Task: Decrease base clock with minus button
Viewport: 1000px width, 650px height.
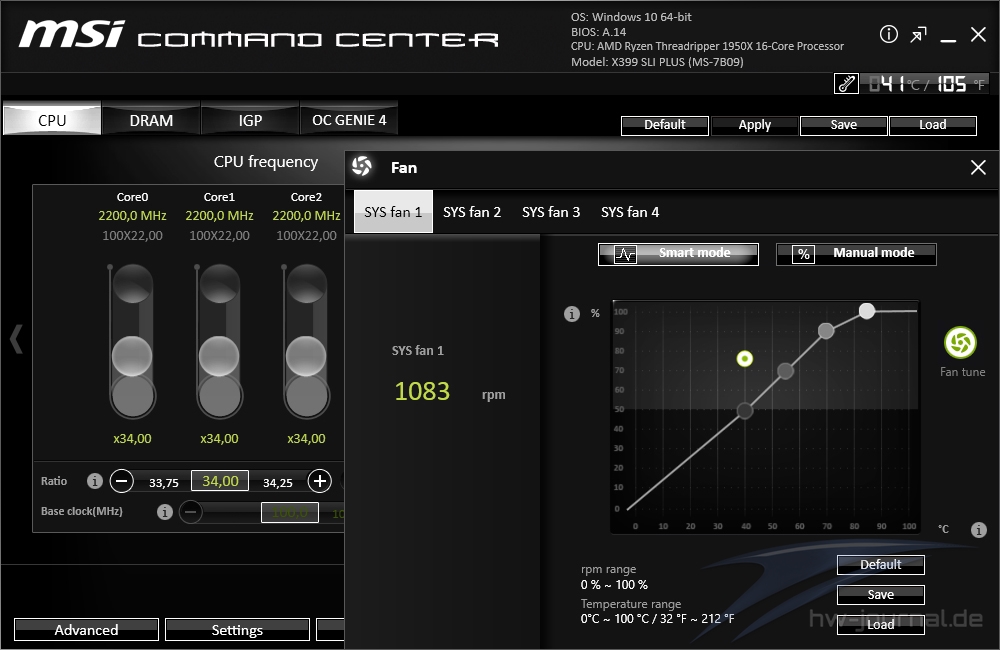Action: 191,512
